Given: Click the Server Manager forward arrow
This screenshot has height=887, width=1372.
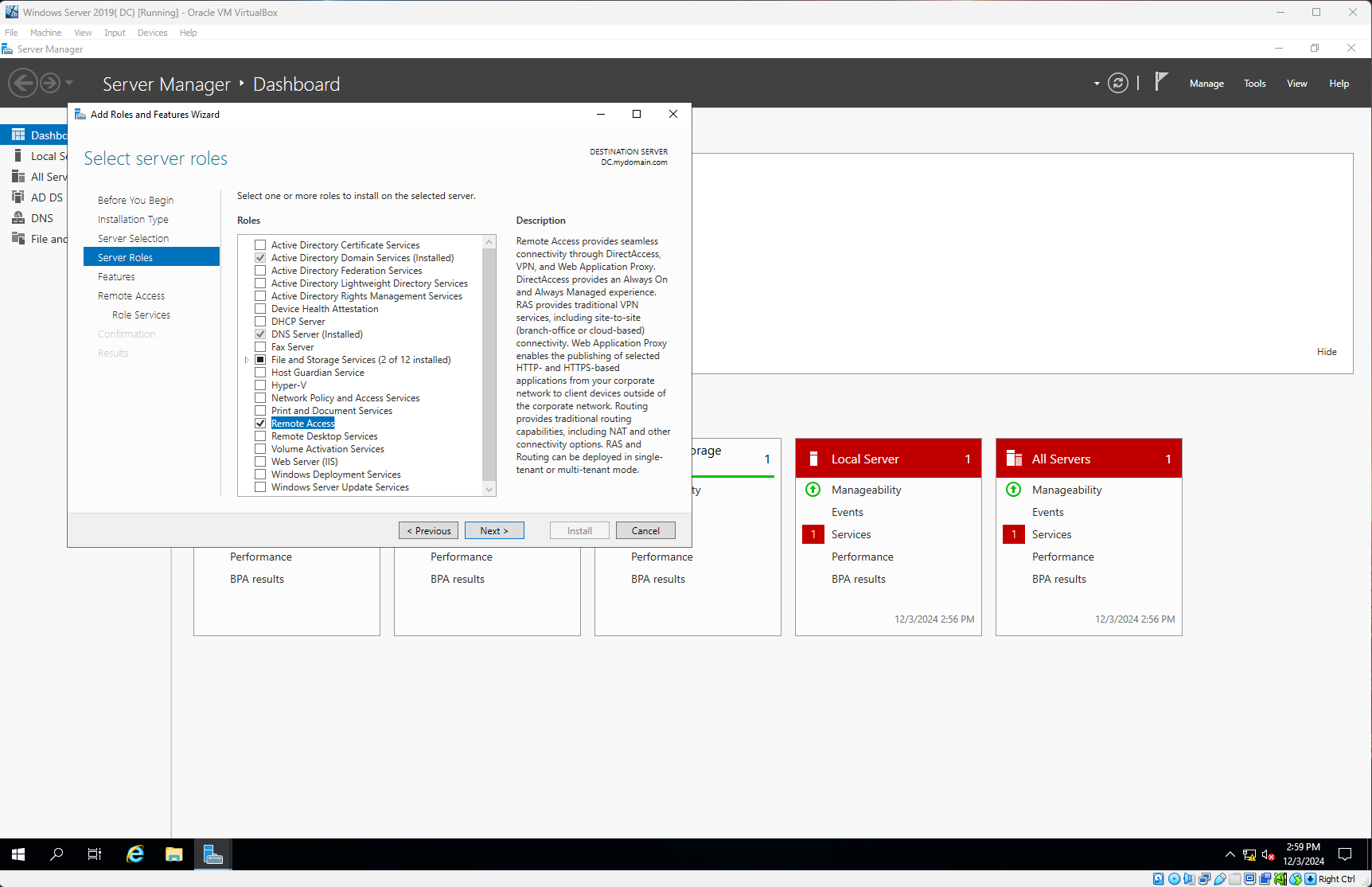Looking at the screenshot, I should (50, 83).
